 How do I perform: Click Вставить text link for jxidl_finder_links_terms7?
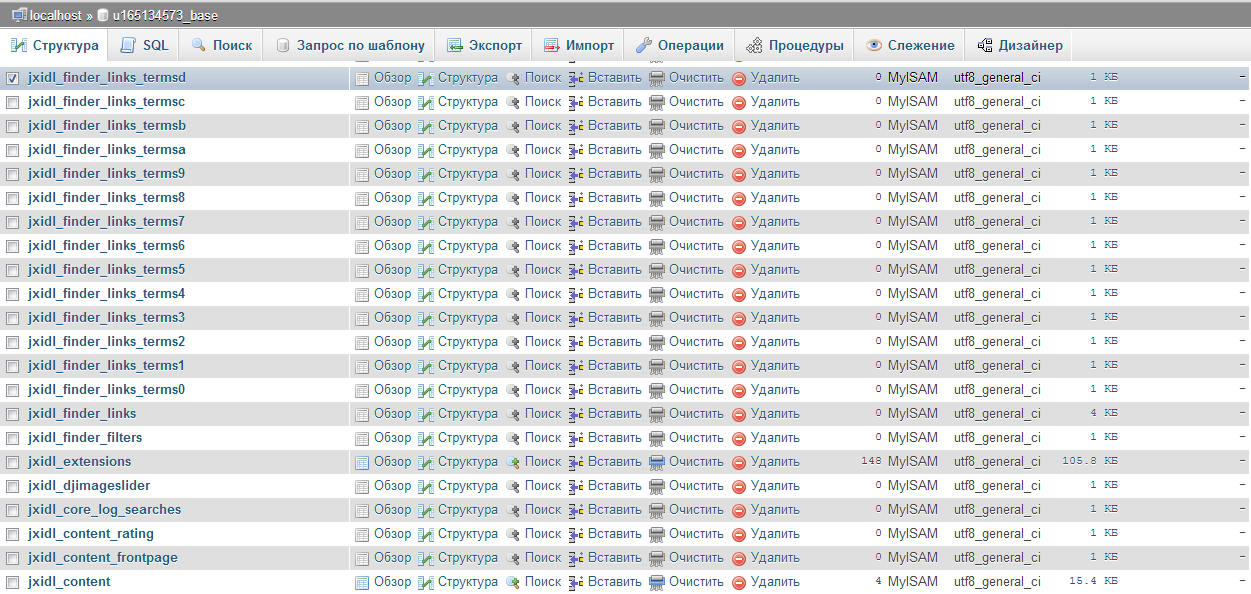(x=615, y=222)
